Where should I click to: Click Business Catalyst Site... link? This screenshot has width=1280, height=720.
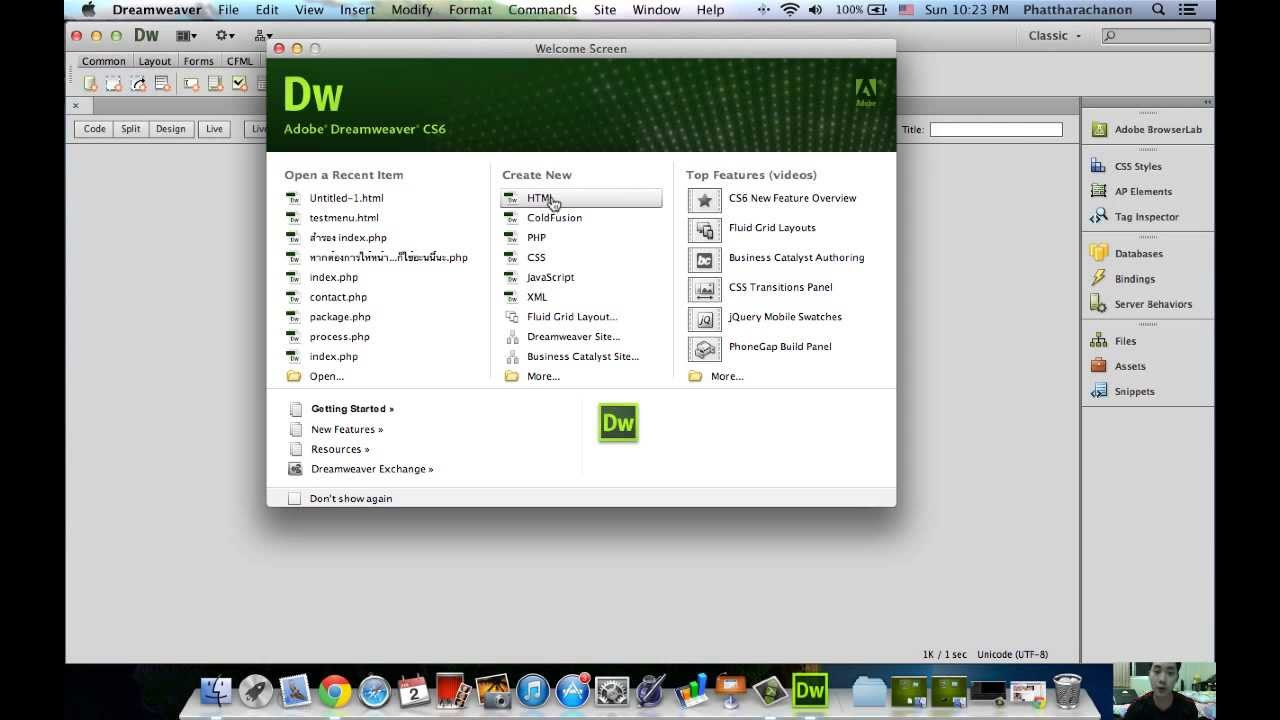[583, 356]
